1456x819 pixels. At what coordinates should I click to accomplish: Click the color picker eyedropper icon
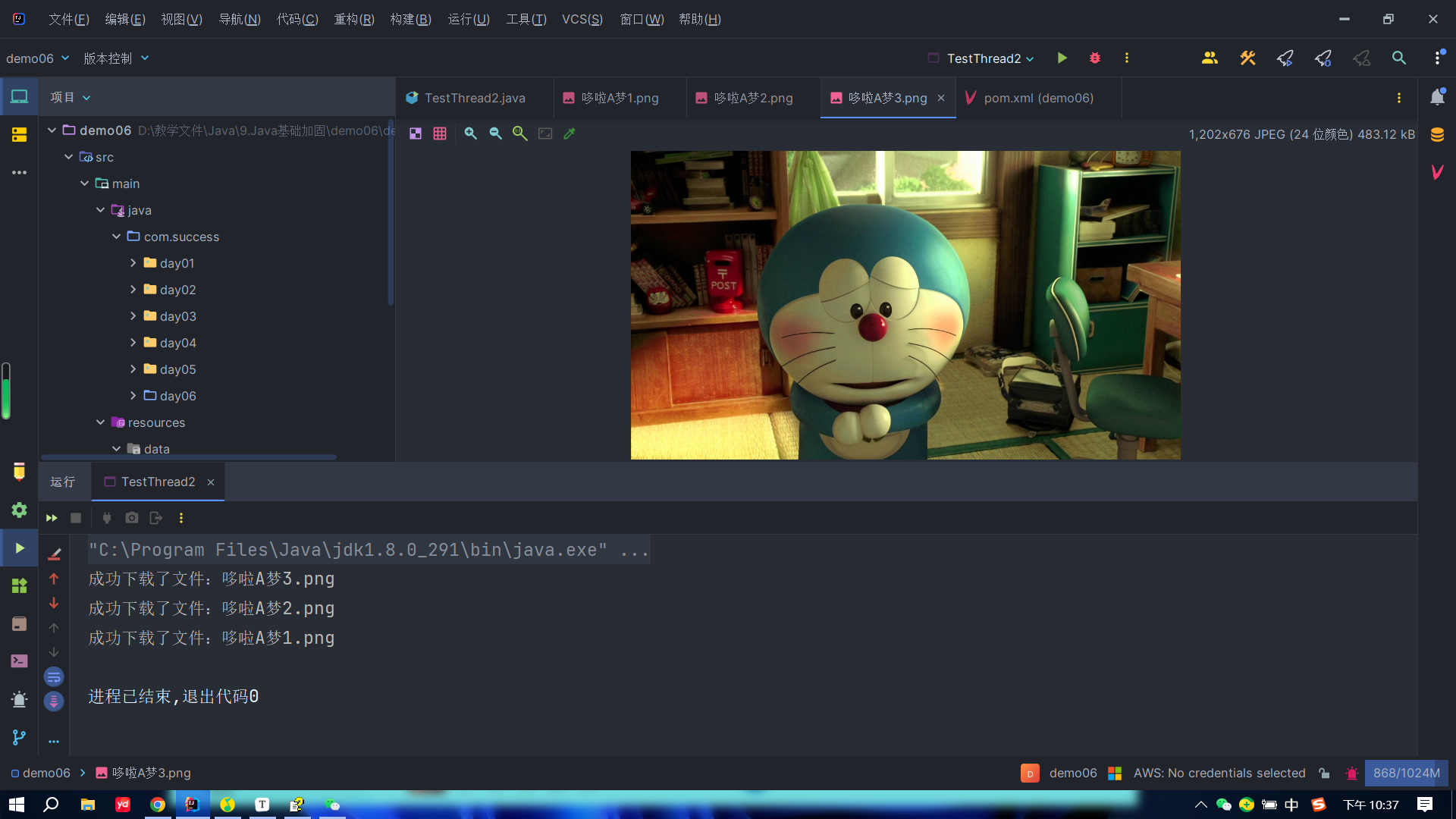570,133
